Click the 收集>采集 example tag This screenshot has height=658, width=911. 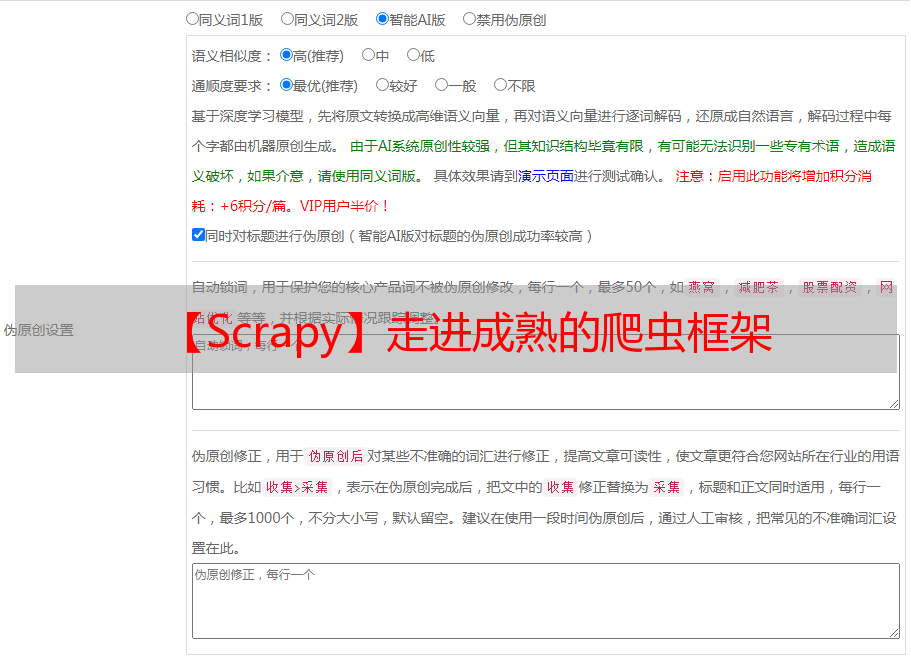tap(297, 487)
